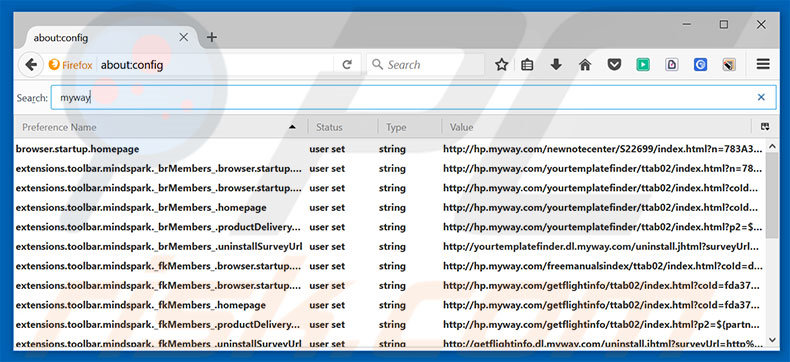This screenshot has width=790, height=362.
Task: Maximize the Firefox window
Action: pyautogui.click(x=723, y=24)
